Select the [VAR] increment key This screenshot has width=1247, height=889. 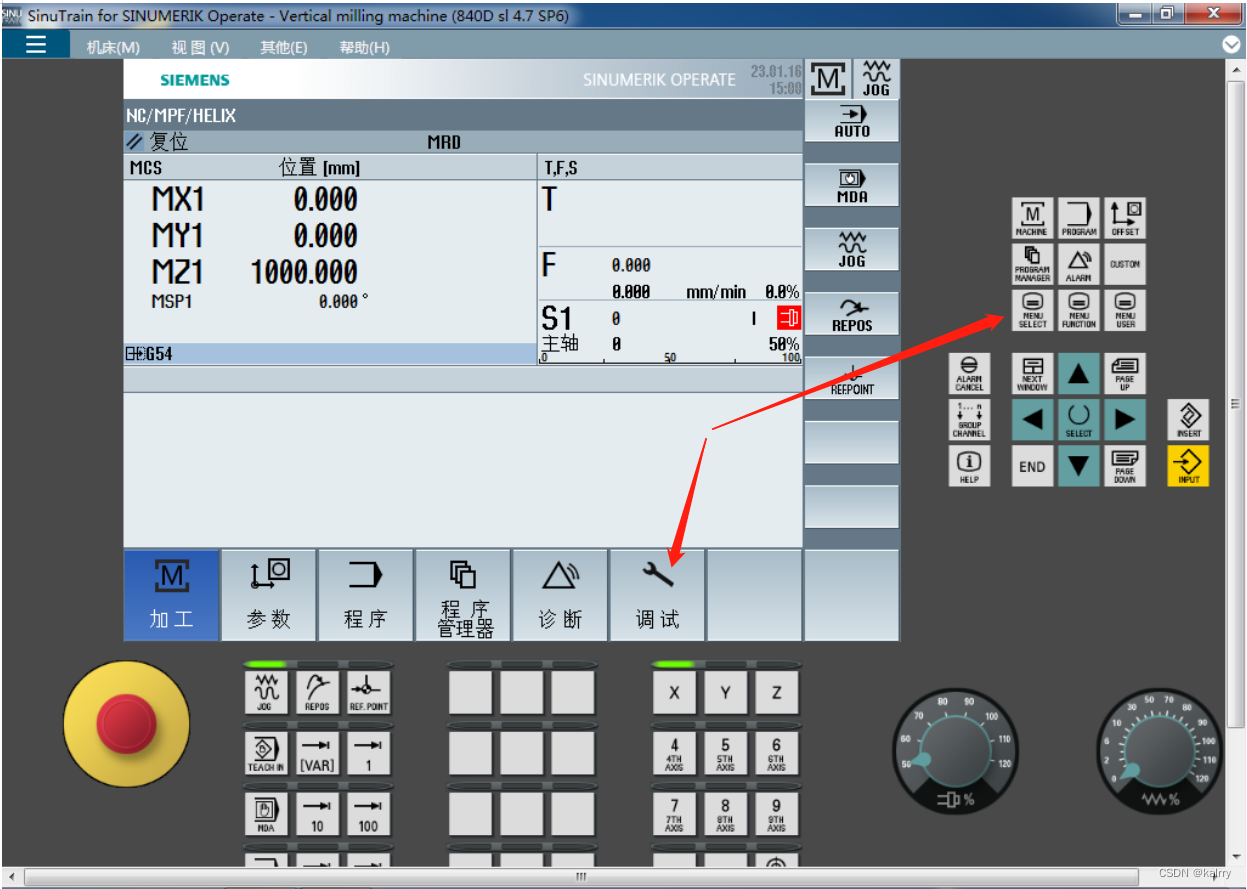[317, 753]
